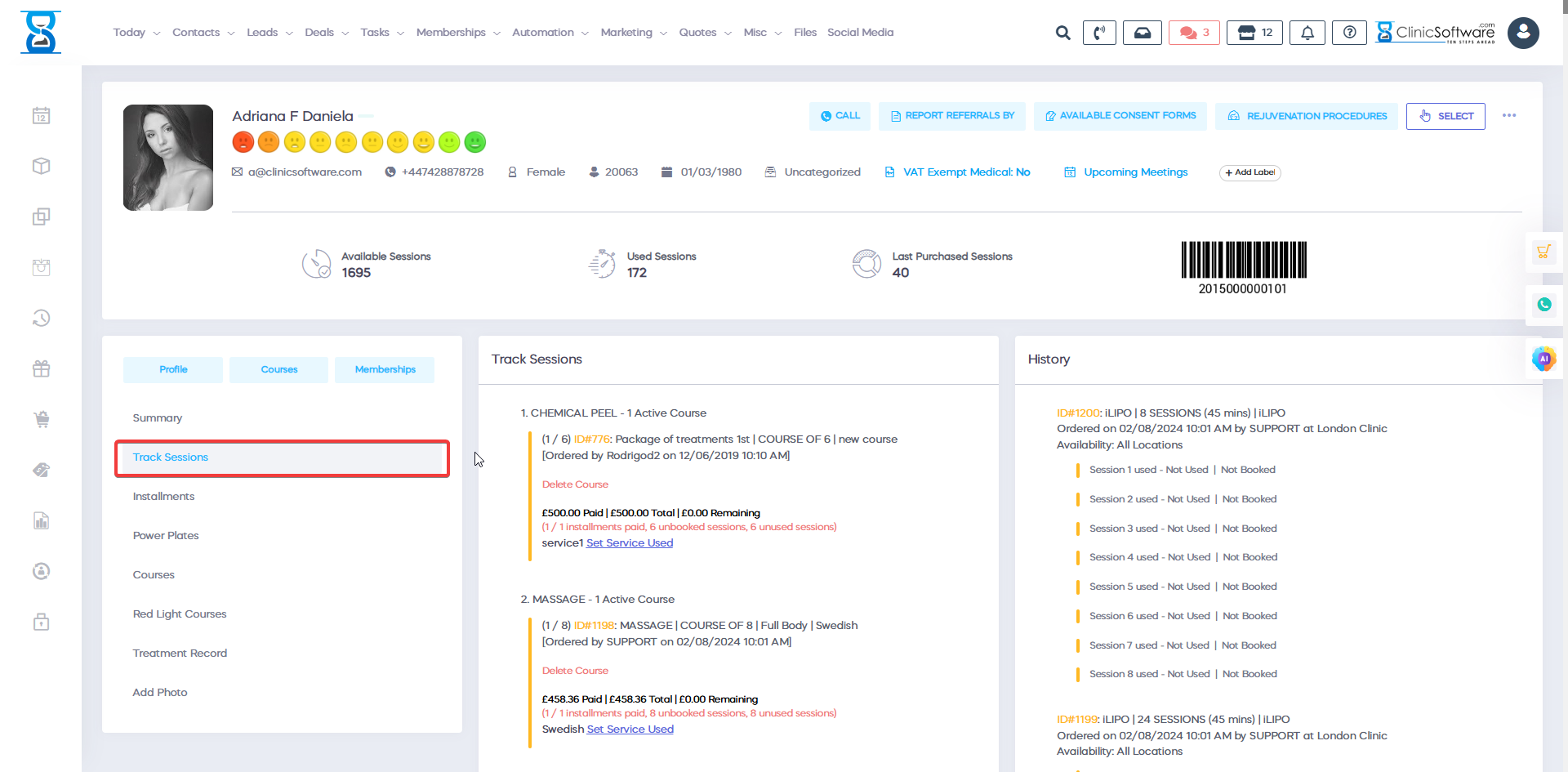
Task: Click Set Service Used link for Swedish
Action: pyautogui.click(x=630, y=729)
